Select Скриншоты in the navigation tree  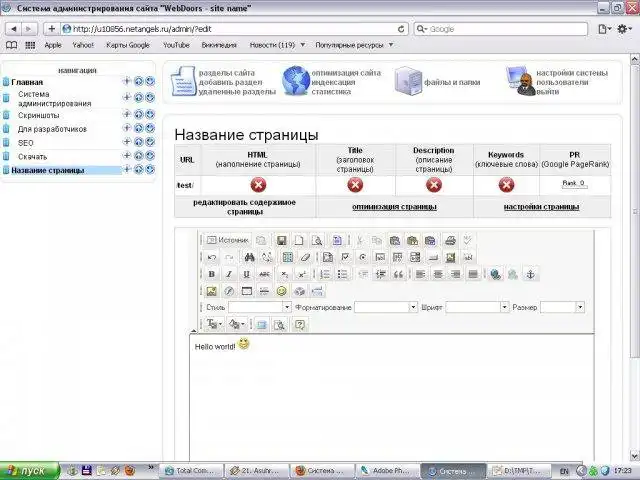coord(38,116)
